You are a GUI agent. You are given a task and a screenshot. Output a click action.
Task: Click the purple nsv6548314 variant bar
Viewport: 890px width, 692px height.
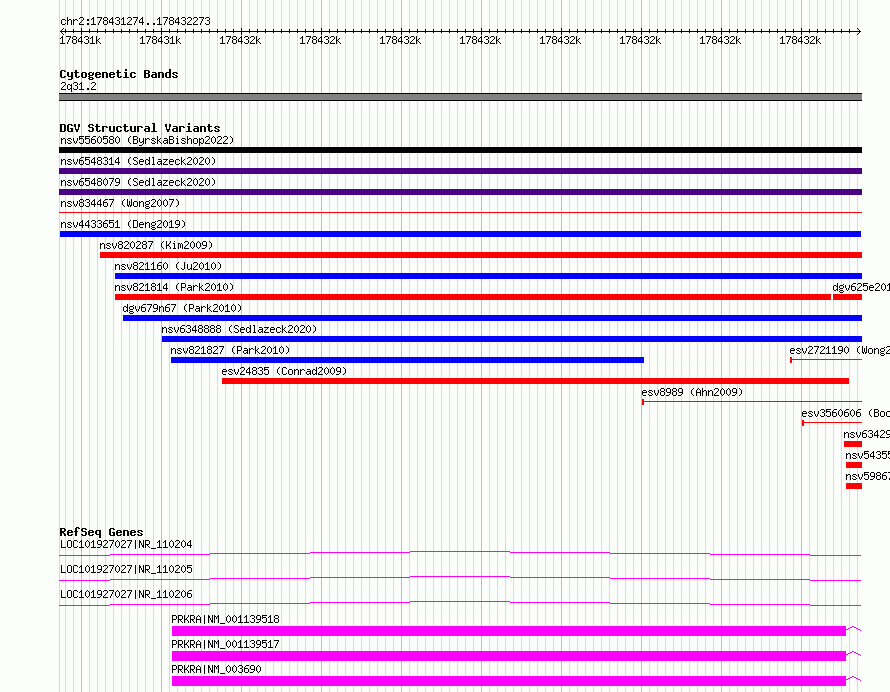pos(460,171)
